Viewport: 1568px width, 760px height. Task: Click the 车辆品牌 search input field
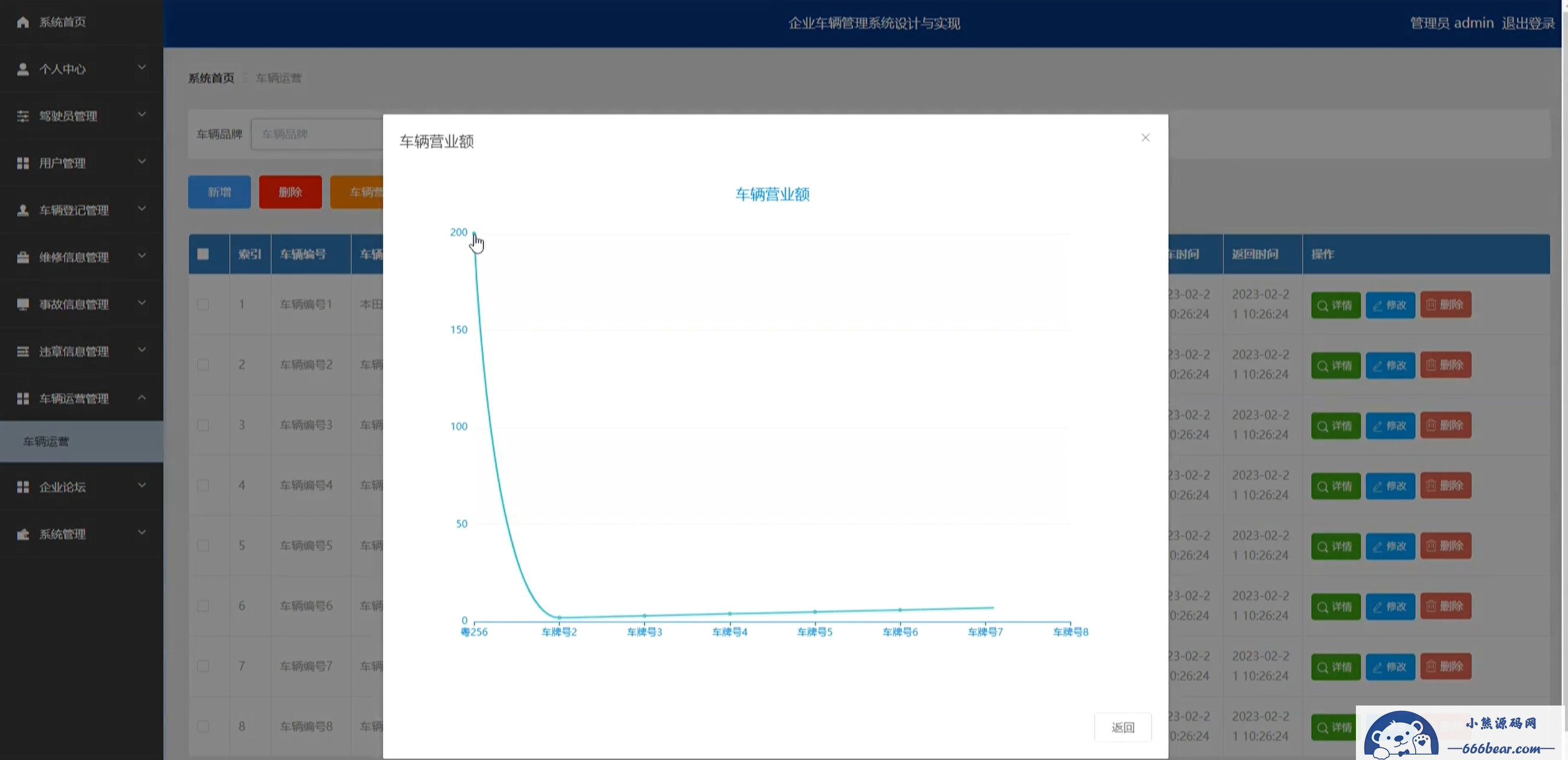[x=317, y=134]
